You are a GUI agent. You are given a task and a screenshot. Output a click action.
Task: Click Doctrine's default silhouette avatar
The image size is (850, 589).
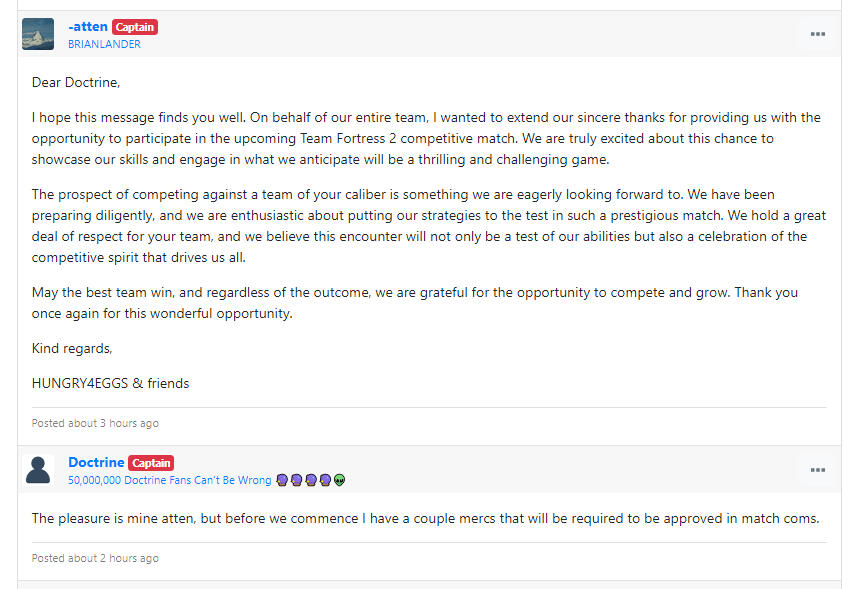38,470
